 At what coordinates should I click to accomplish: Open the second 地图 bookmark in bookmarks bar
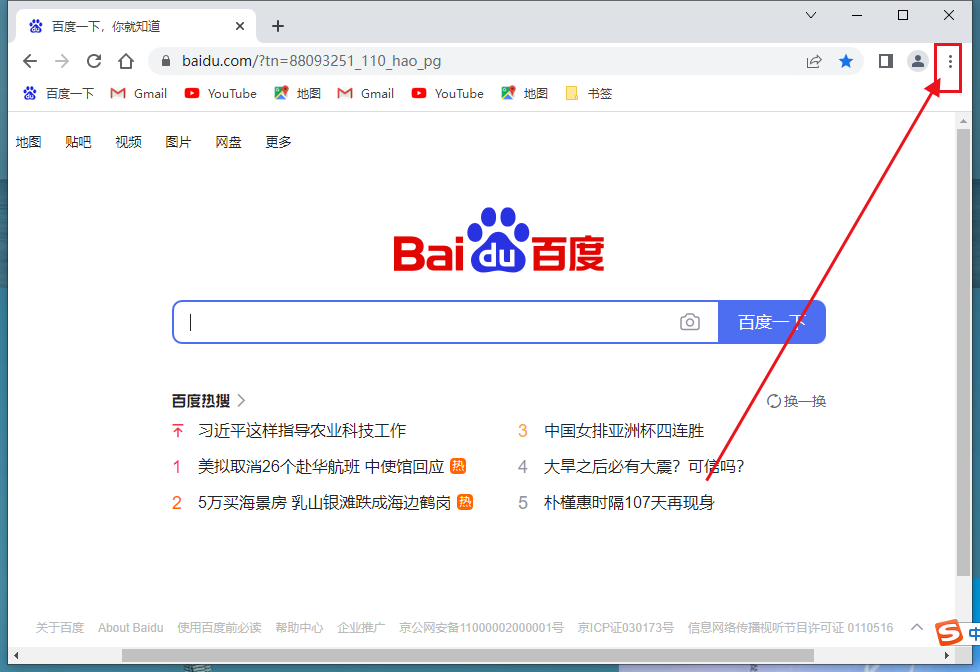(524, 94)
